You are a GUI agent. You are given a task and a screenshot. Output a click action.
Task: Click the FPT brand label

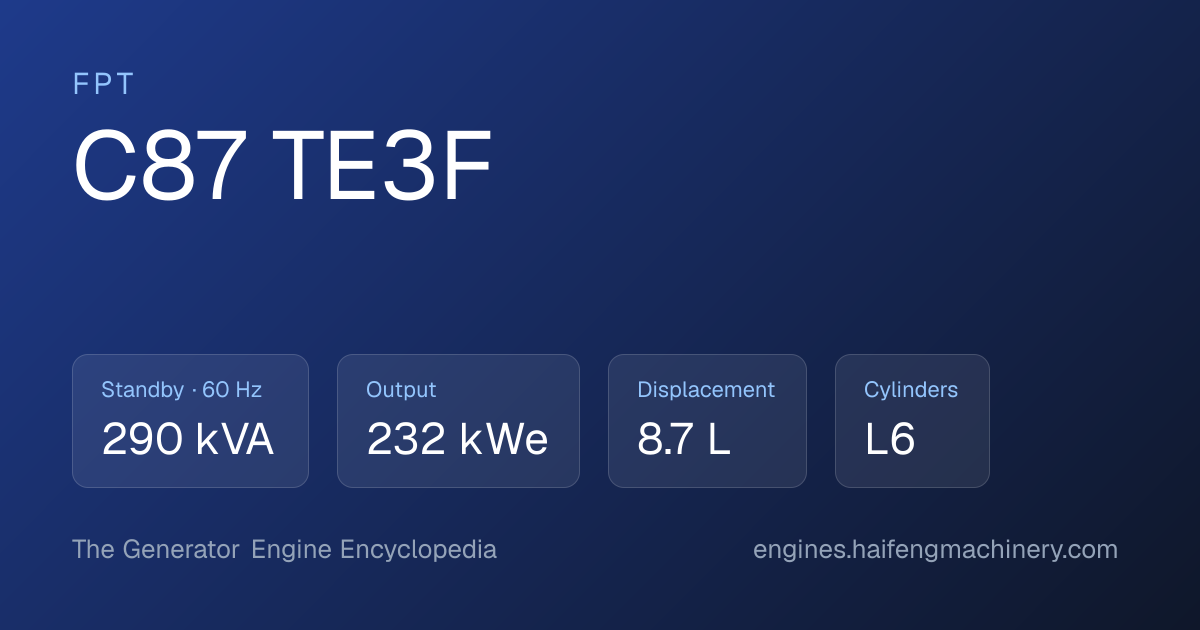(x=103, y=85)
